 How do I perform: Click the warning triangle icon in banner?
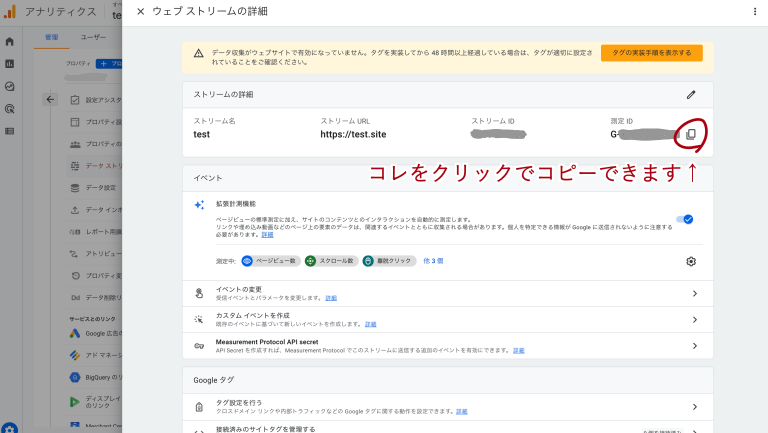pos(198,53)
